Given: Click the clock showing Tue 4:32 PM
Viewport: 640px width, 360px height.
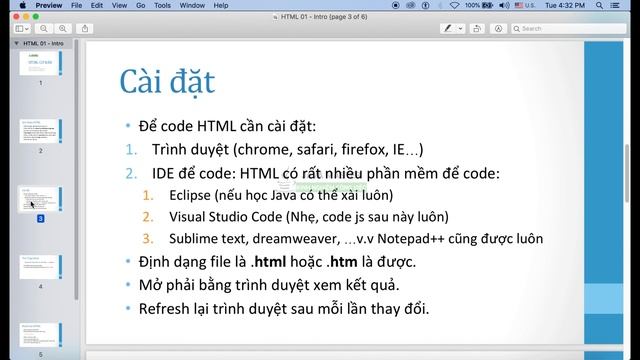Looking at the screenshot, I should click(565, 5).
